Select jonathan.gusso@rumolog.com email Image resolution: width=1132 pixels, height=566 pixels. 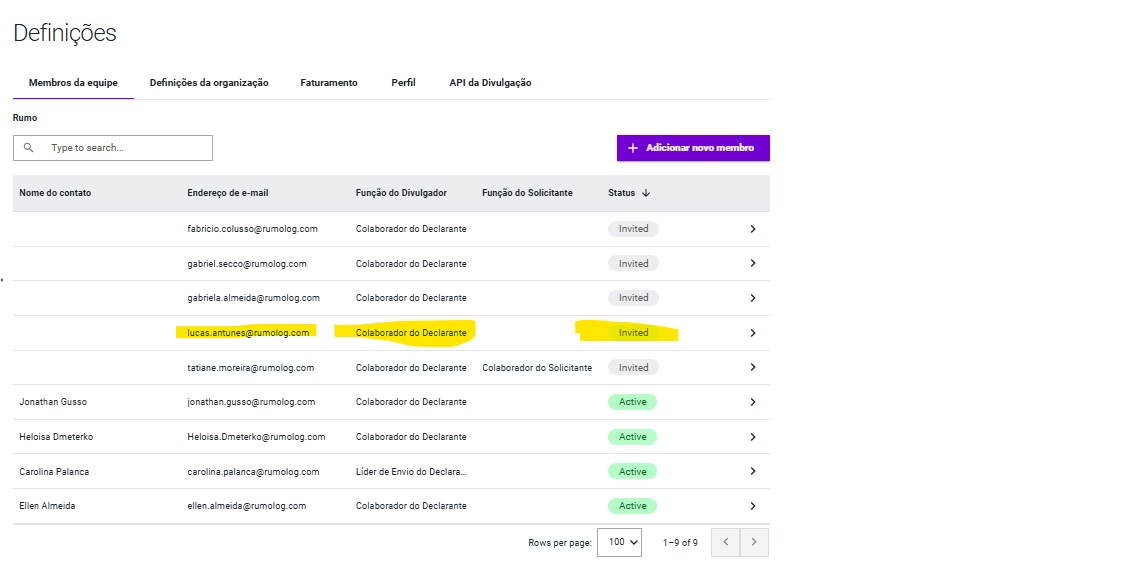pyautogui.click(x=251, y=402)
